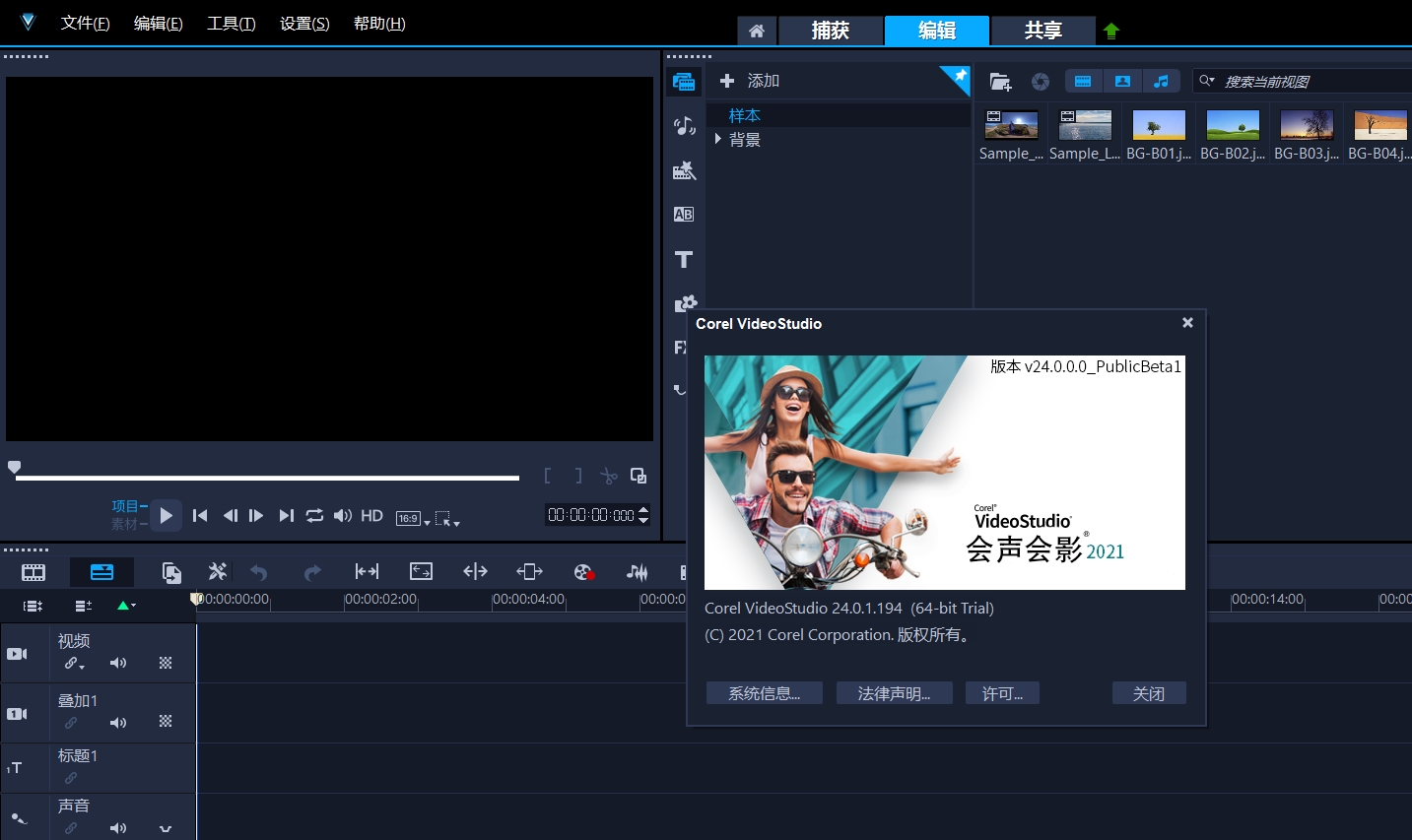Click the 许可... button

[1002, 693]
